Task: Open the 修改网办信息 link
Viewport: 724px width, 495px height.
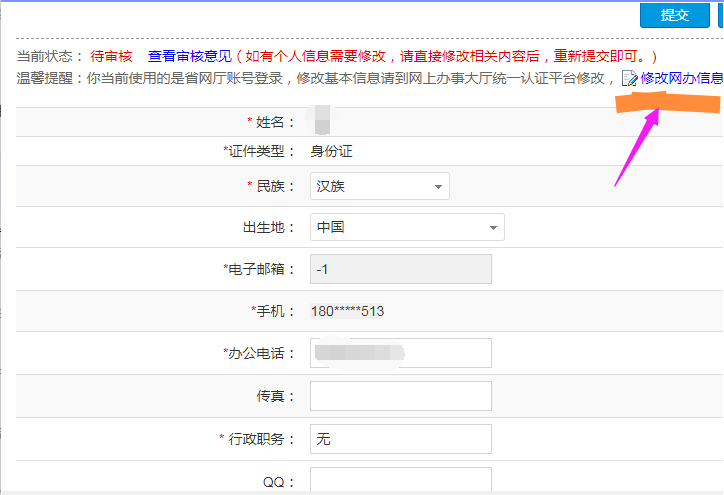Action: 682,78
